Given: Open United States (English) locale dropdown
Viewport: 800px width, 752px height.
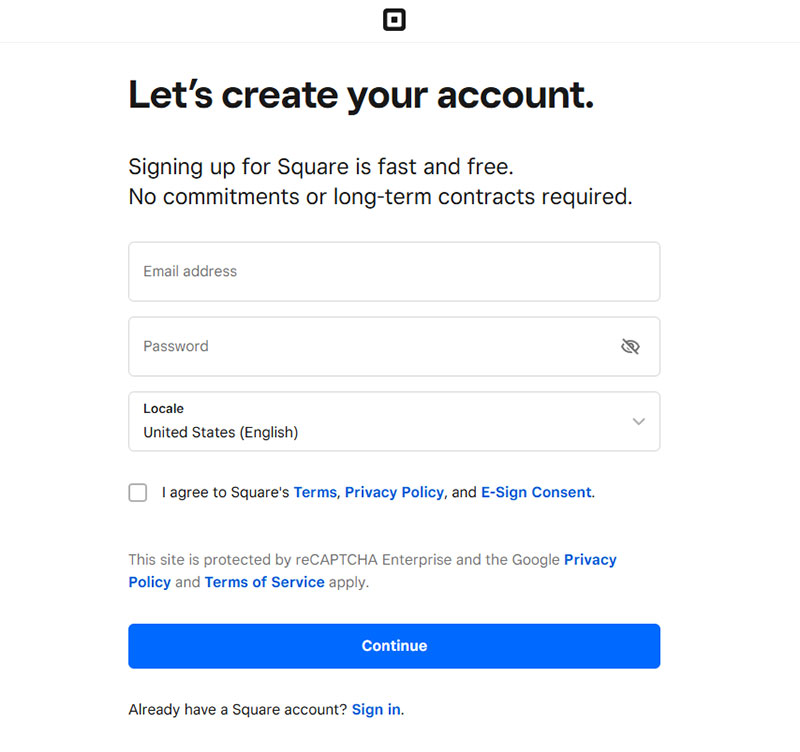Looking at the screenshot, I should pyautogui.click(x=394, y=421).
